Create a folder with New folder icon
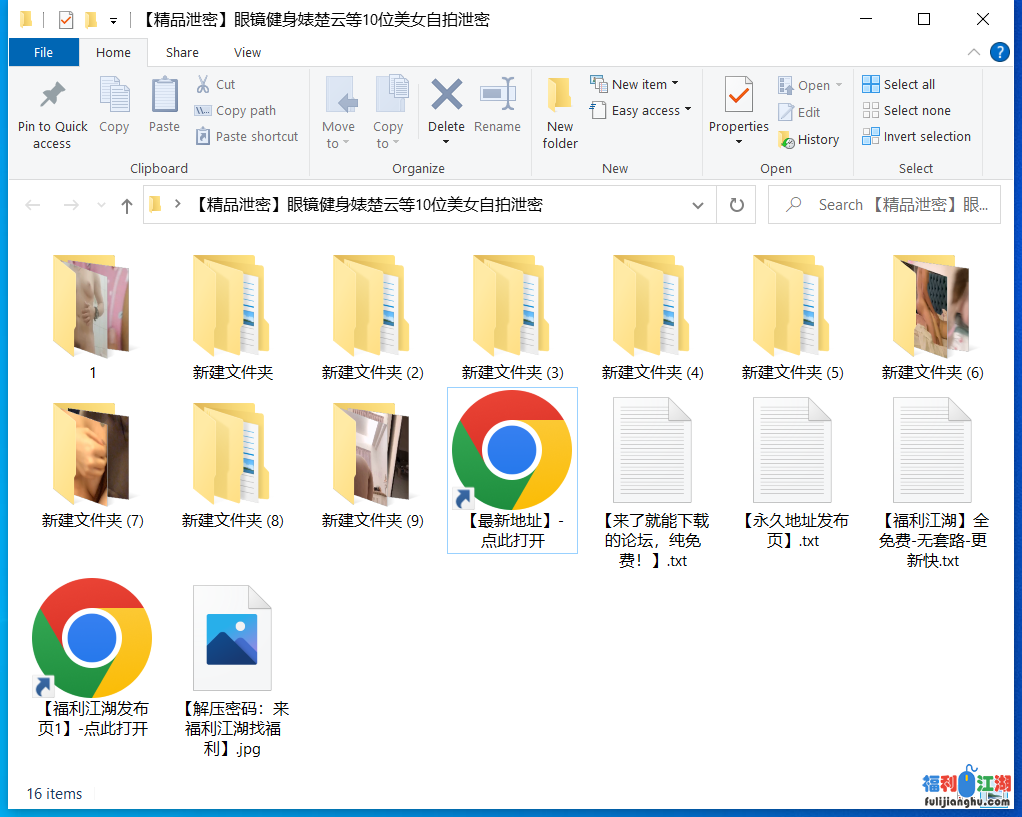 (560, 96)
